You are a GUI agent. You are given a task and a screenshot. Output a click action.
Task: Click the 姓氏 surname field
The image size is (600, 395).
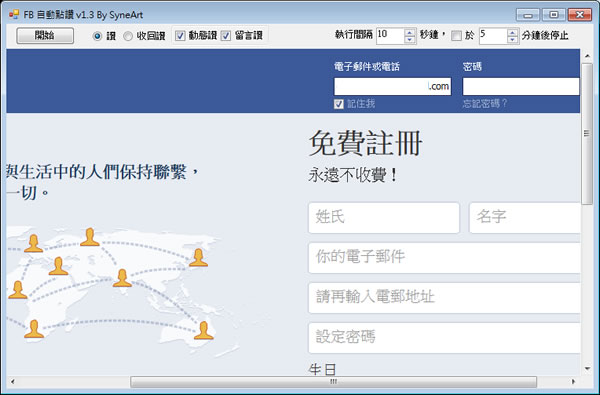click(384, 218)
